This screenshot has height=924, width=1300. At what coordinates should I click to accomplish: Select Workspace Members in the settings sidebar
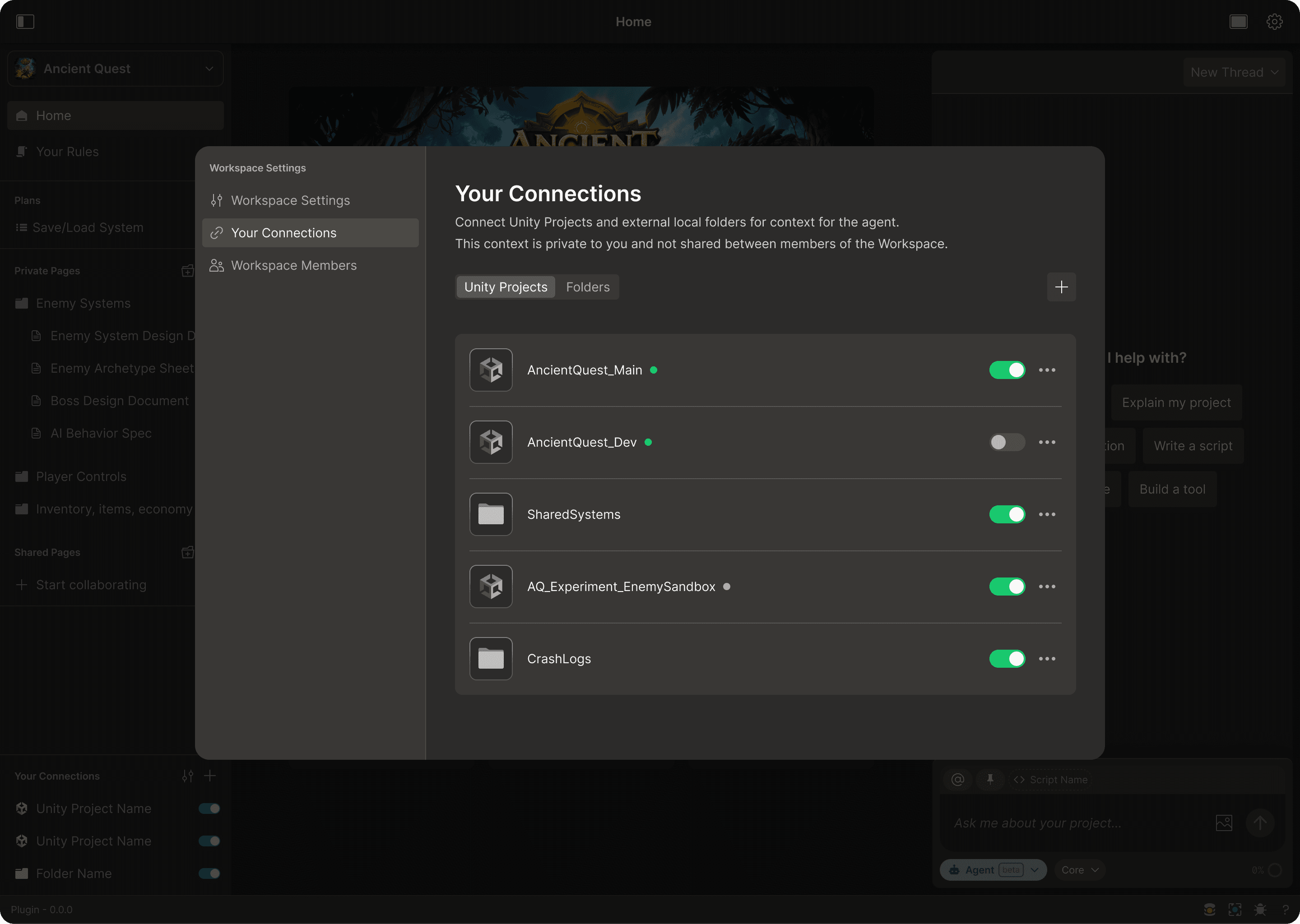click(294, 266)
